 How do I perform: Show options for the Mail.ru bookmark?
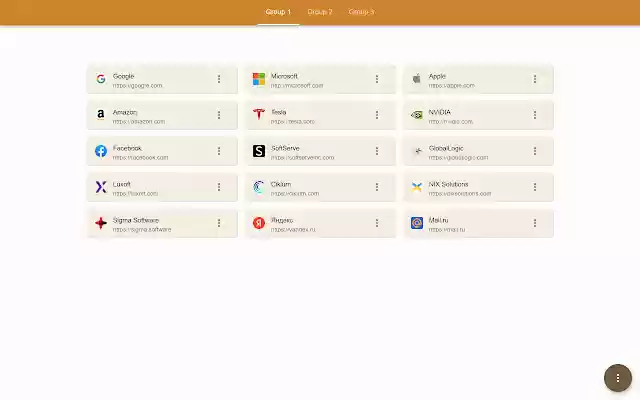pyautogui.click(x=535, y=223)
